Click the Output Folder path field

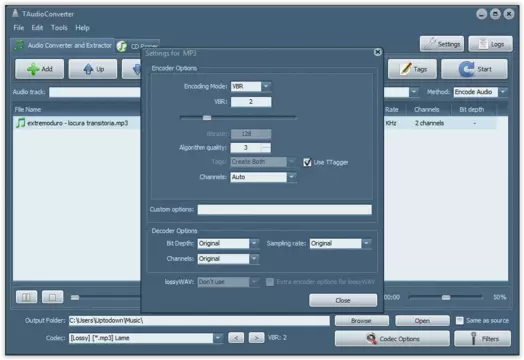point(199,321)
